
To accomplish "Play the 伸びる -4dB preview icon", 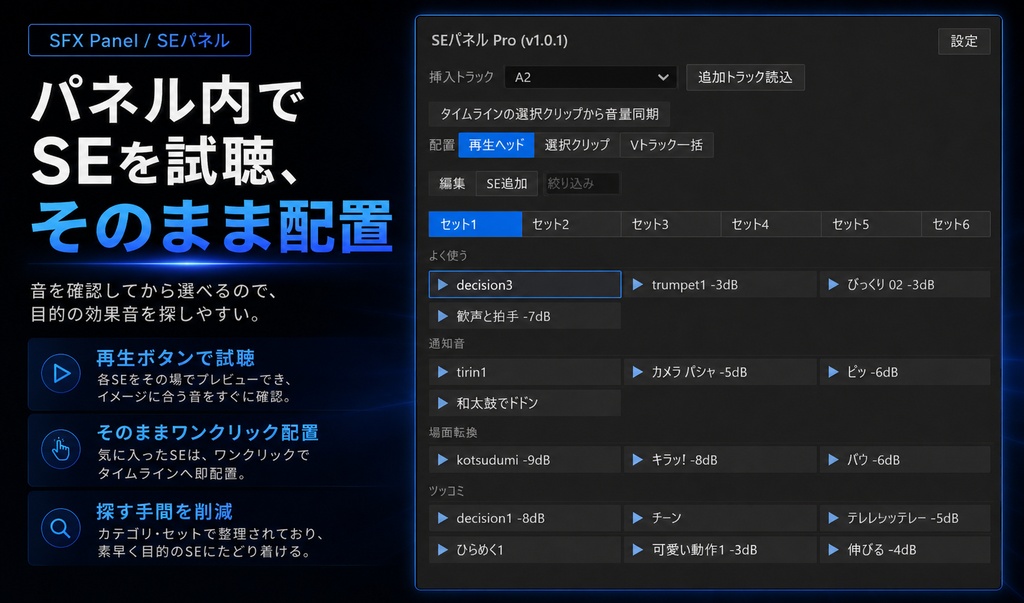I will [x=833, y=550].
